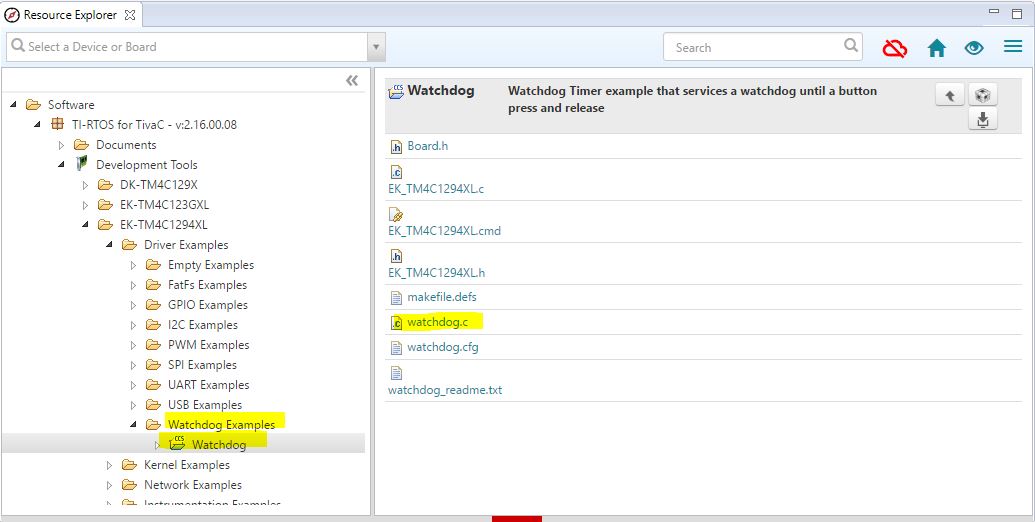This screenshot has width=1035, height=522.
Task: Expand the Empty Examples node
Action: 133,265
